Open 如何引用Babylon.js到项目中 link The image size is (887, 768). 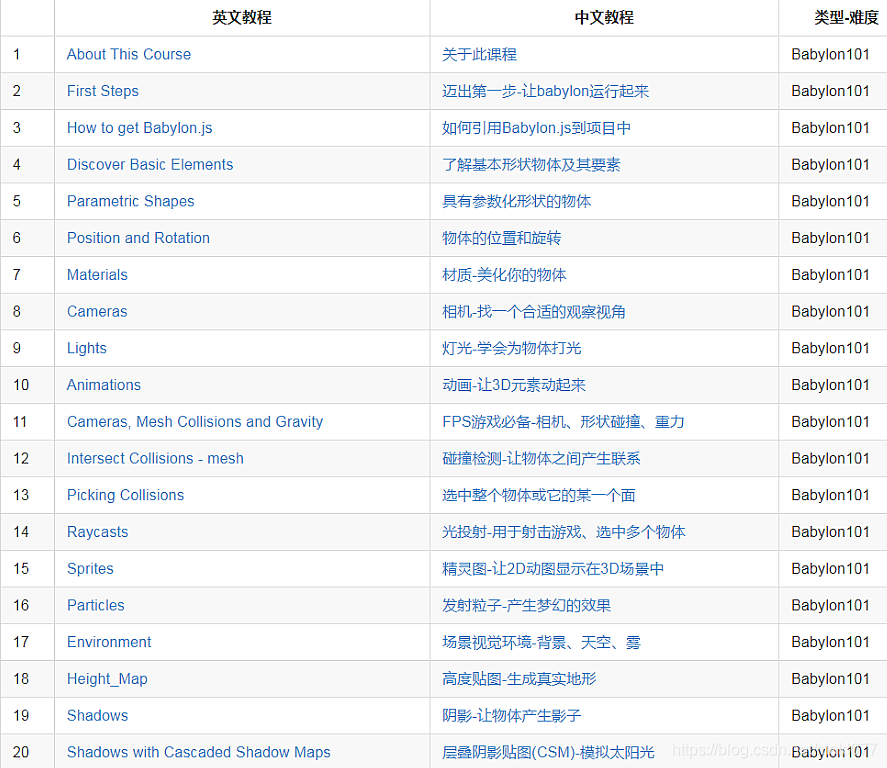[536, 128]
